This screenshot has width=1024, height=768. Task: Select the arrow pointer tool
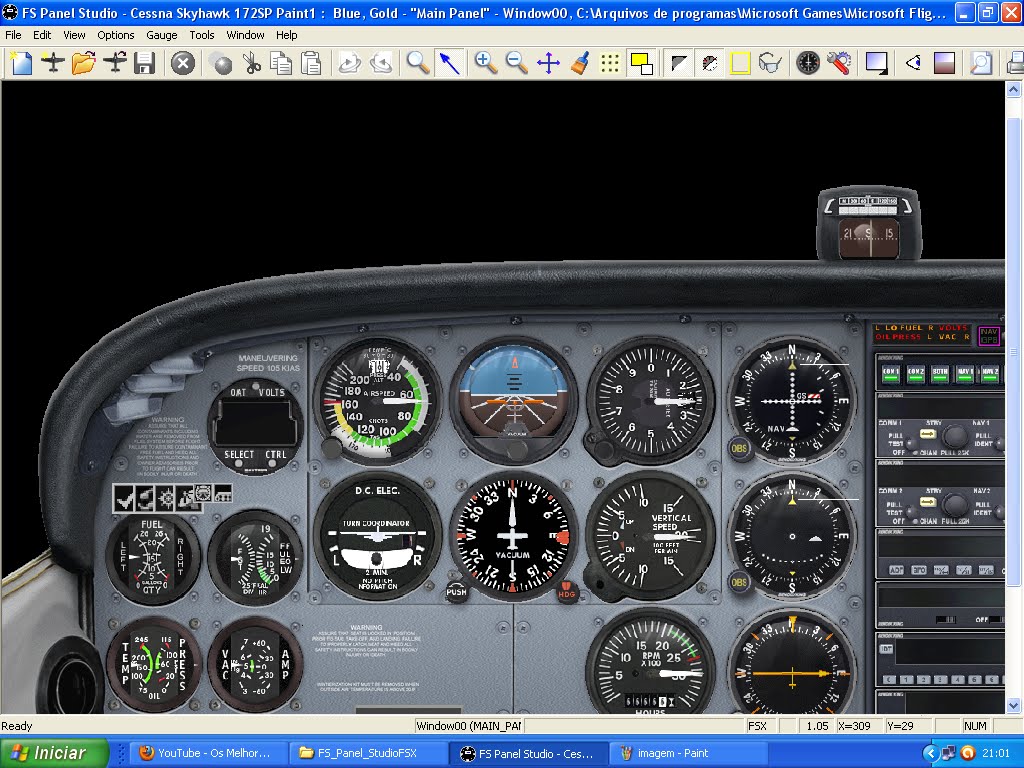pyautogui.click(x=448, y=62)
